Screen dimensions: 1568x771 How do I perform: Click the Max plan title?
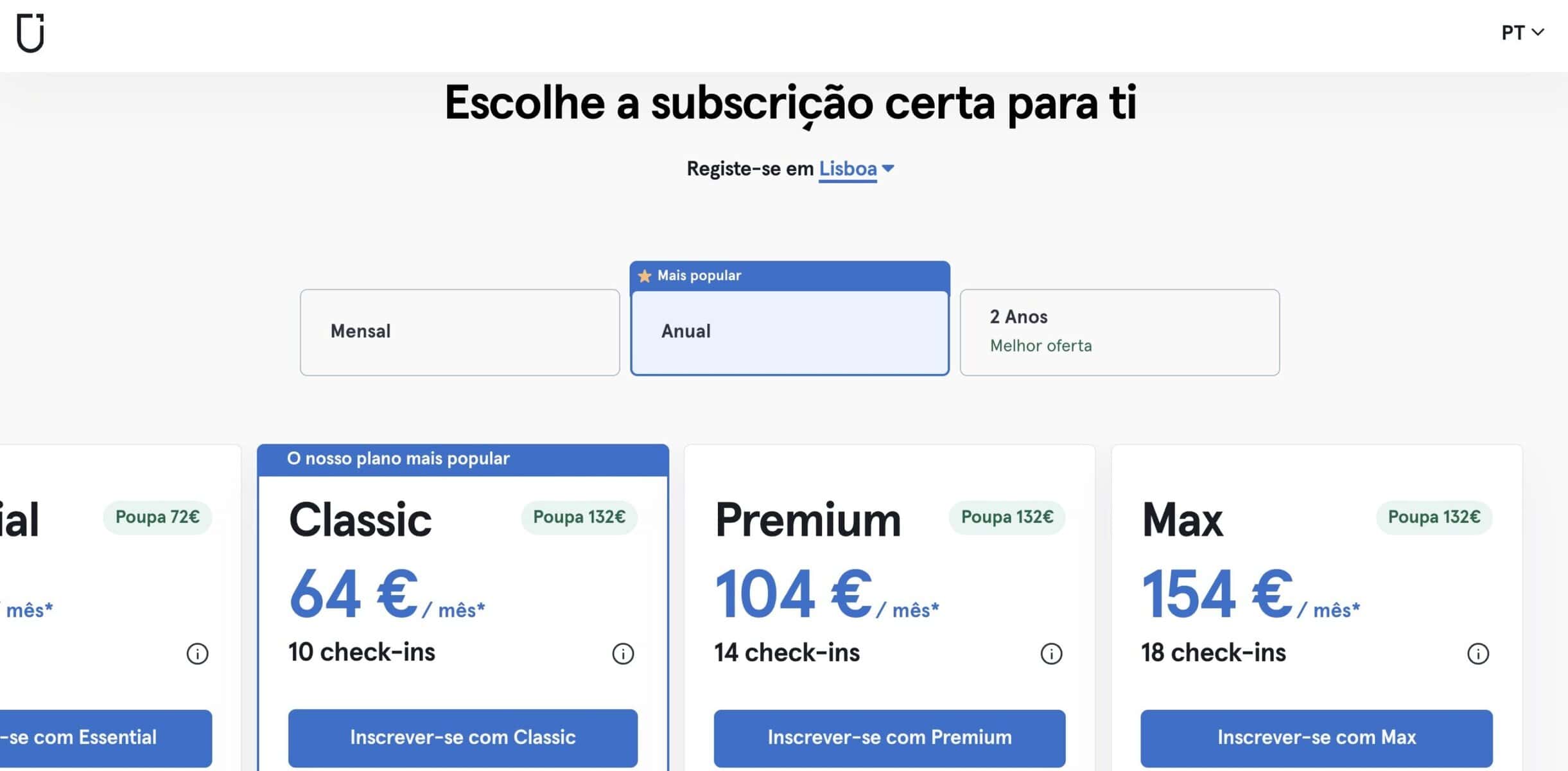pyautogui.click(x=1182, y=520)
